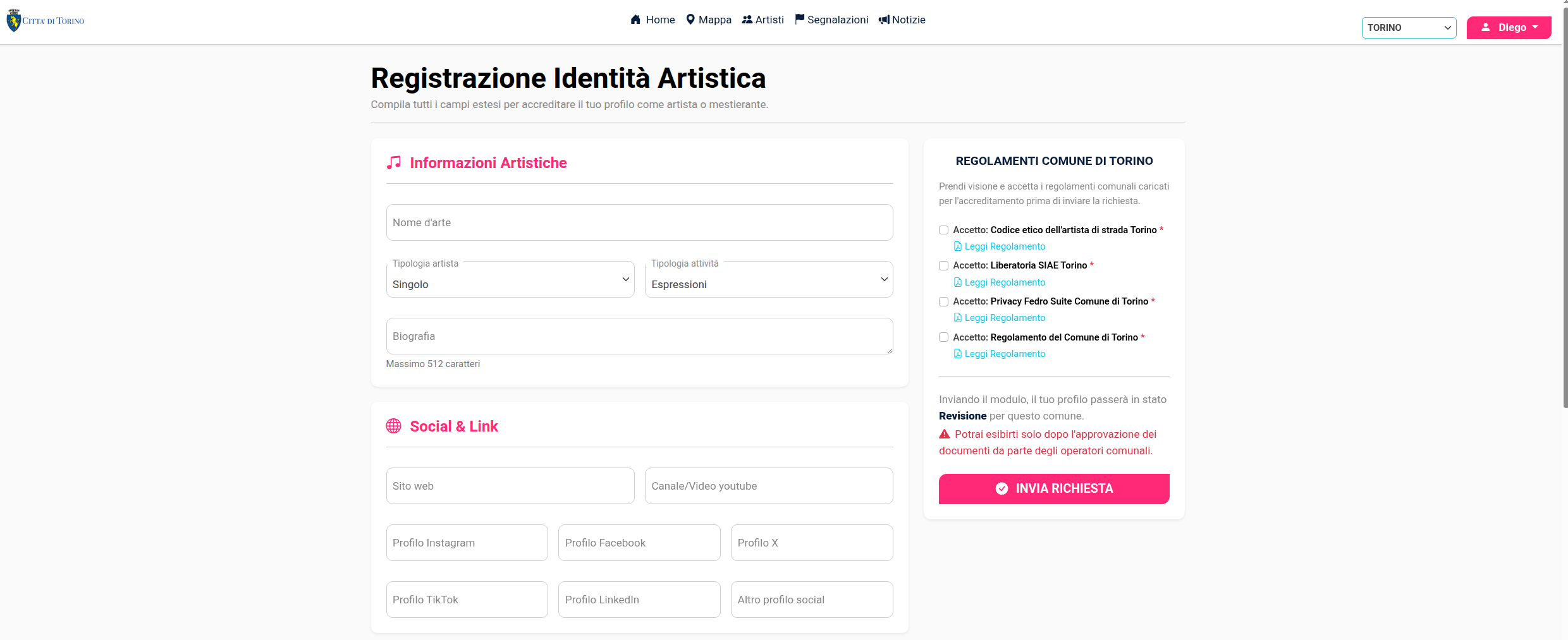Click the Profilo TikTok field
The width and height of the screenshot is (1568, 640).
(x=467, y=600)
